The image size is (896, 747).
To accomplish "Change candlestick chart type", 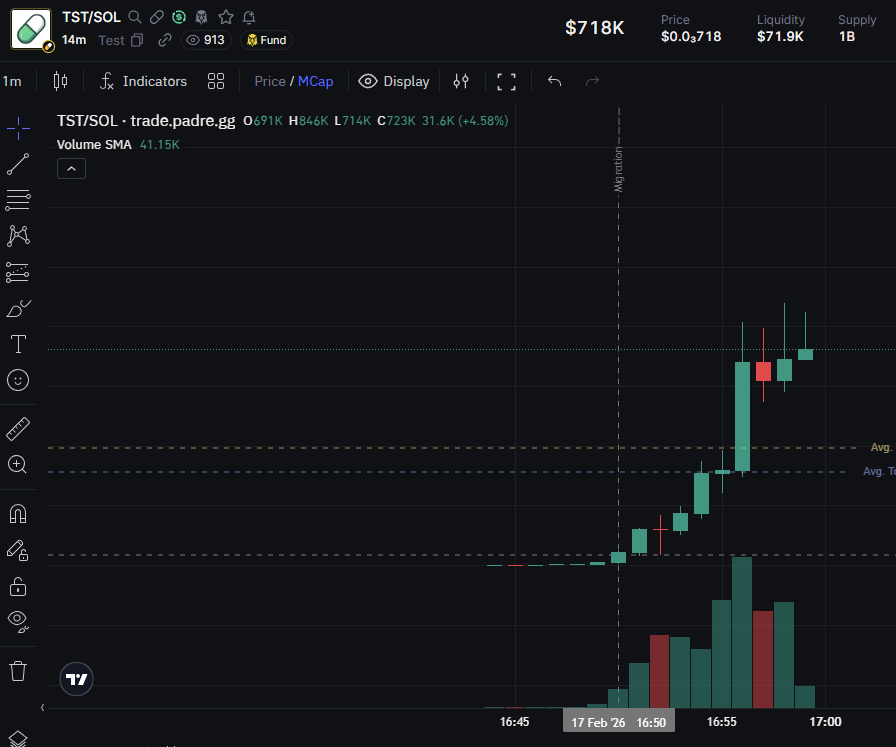I will [60, 81].
